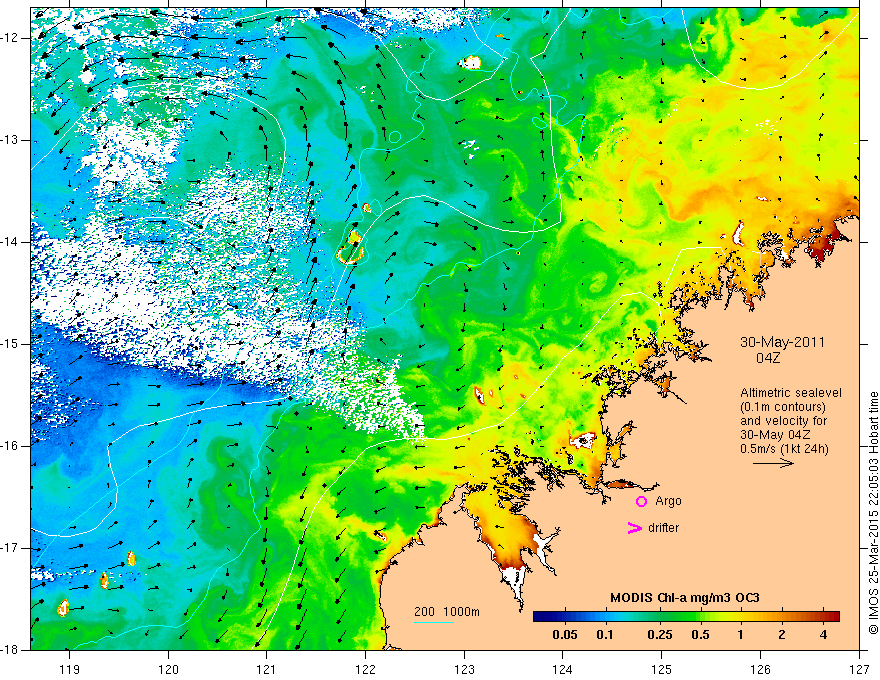Click the latitude axis label -12

(x=11, y=38)
